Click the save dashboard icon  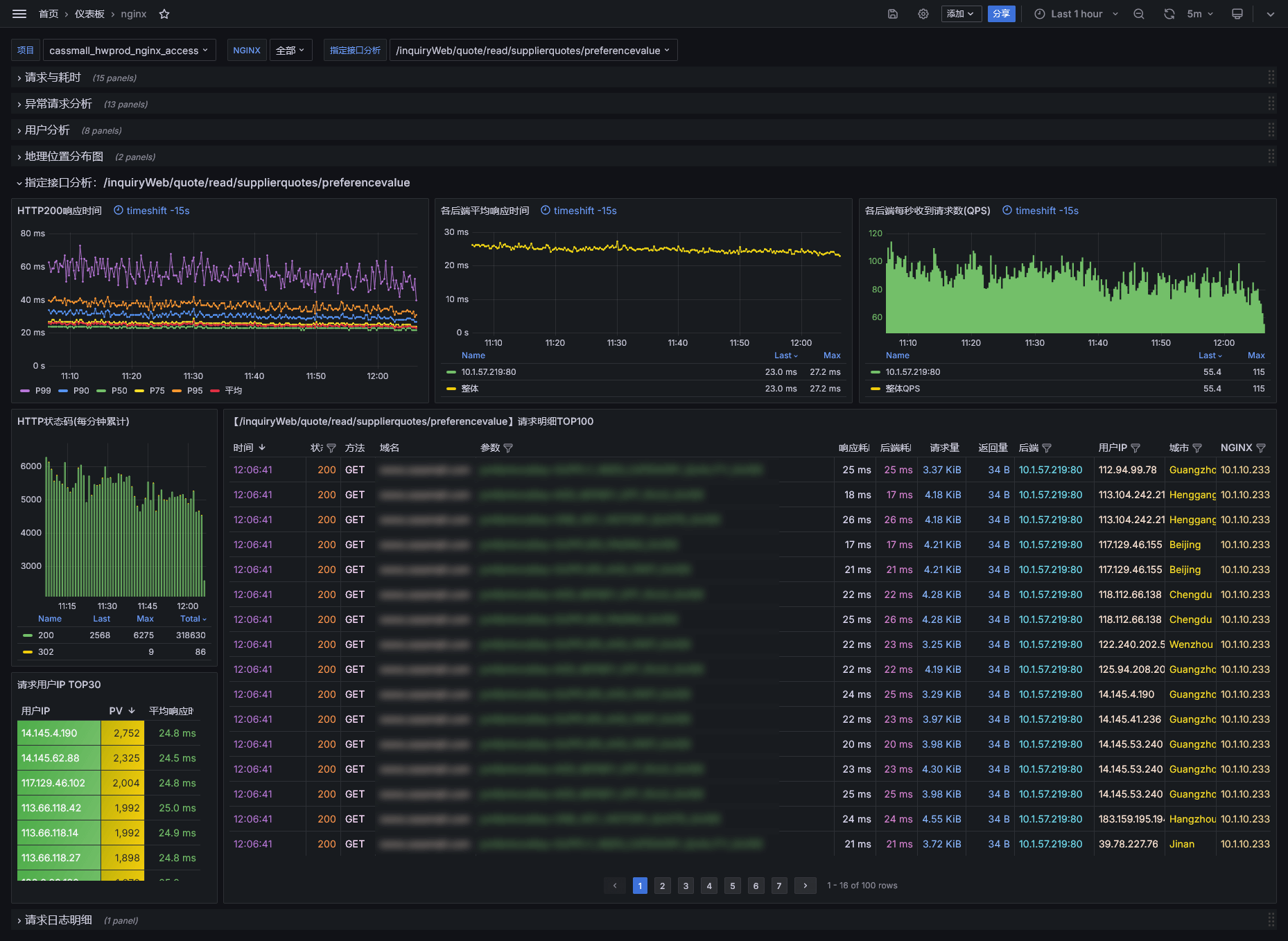(x=893, y=14)
